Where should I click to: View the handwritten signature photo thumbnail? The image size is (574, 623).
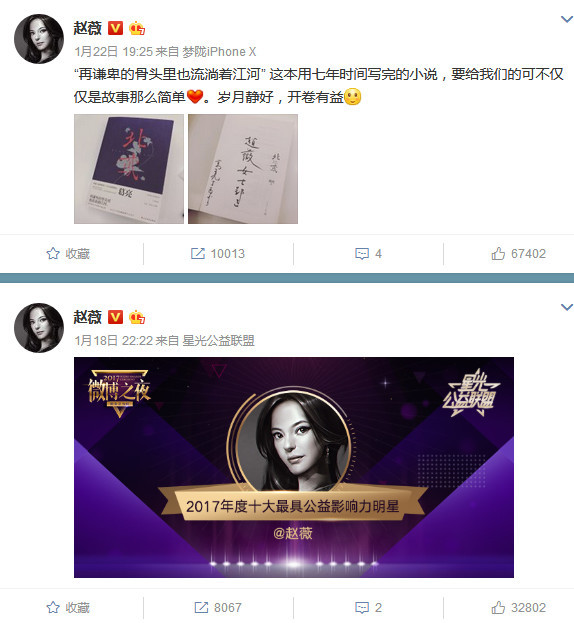(243, 169)
